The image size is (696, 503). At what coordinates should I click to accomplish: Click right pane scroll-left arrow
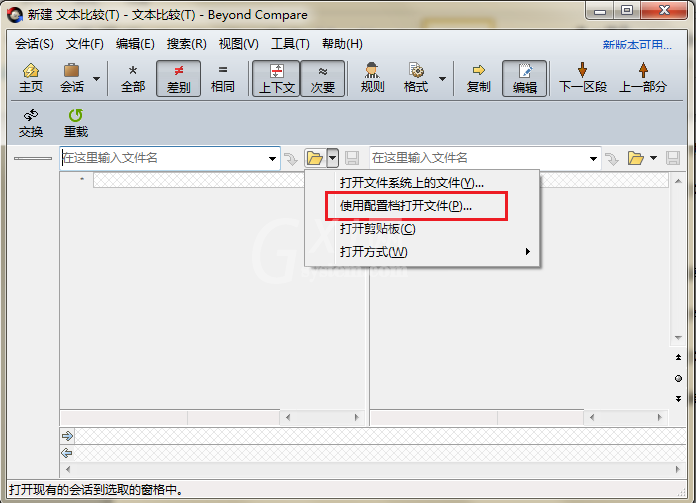(x=592, y=417)
